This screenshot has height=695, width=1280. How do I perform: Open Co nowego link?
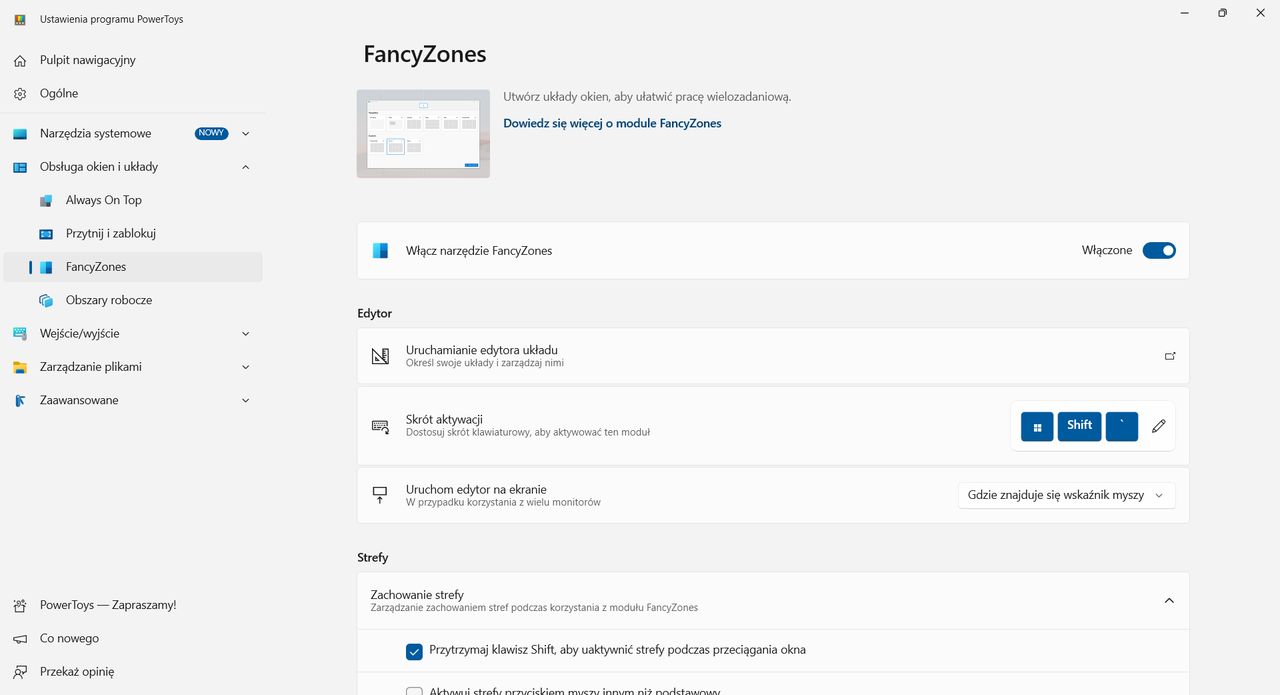[x=132, y=639]
